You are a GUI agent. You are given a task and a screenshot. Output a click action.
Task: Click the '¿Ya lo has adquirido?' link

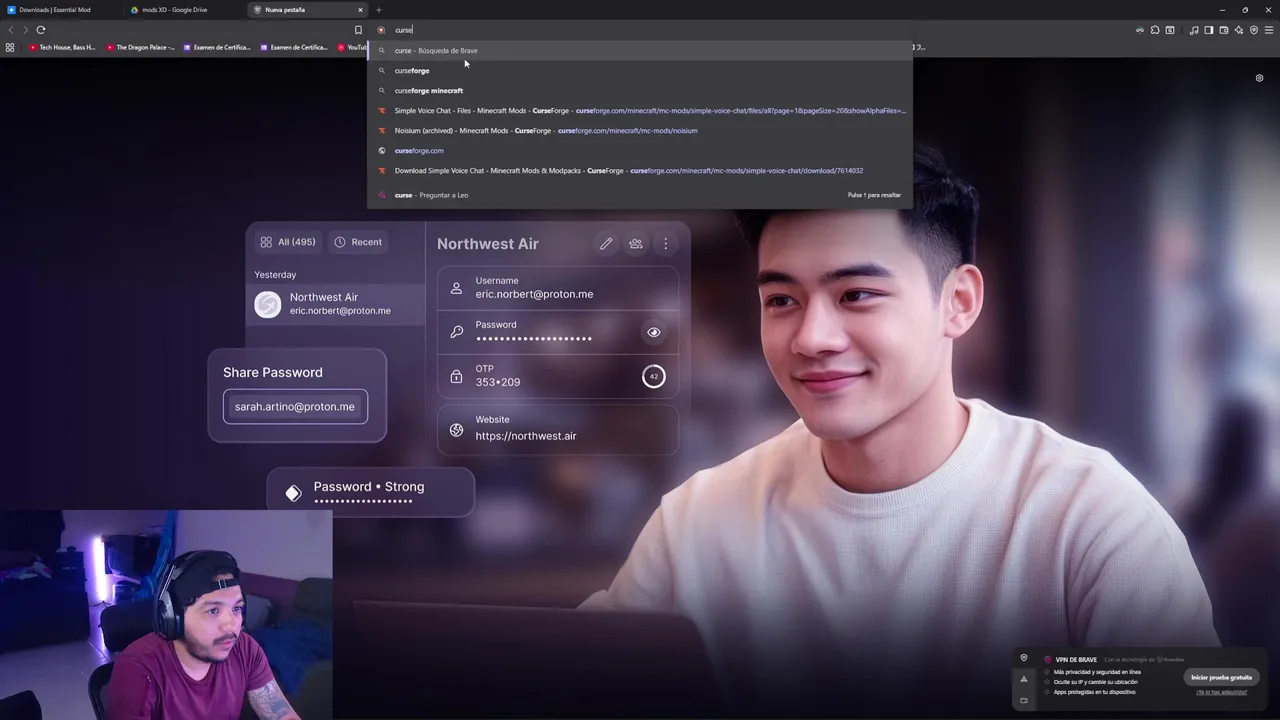pyautogui.click(x=1221, y=692)
